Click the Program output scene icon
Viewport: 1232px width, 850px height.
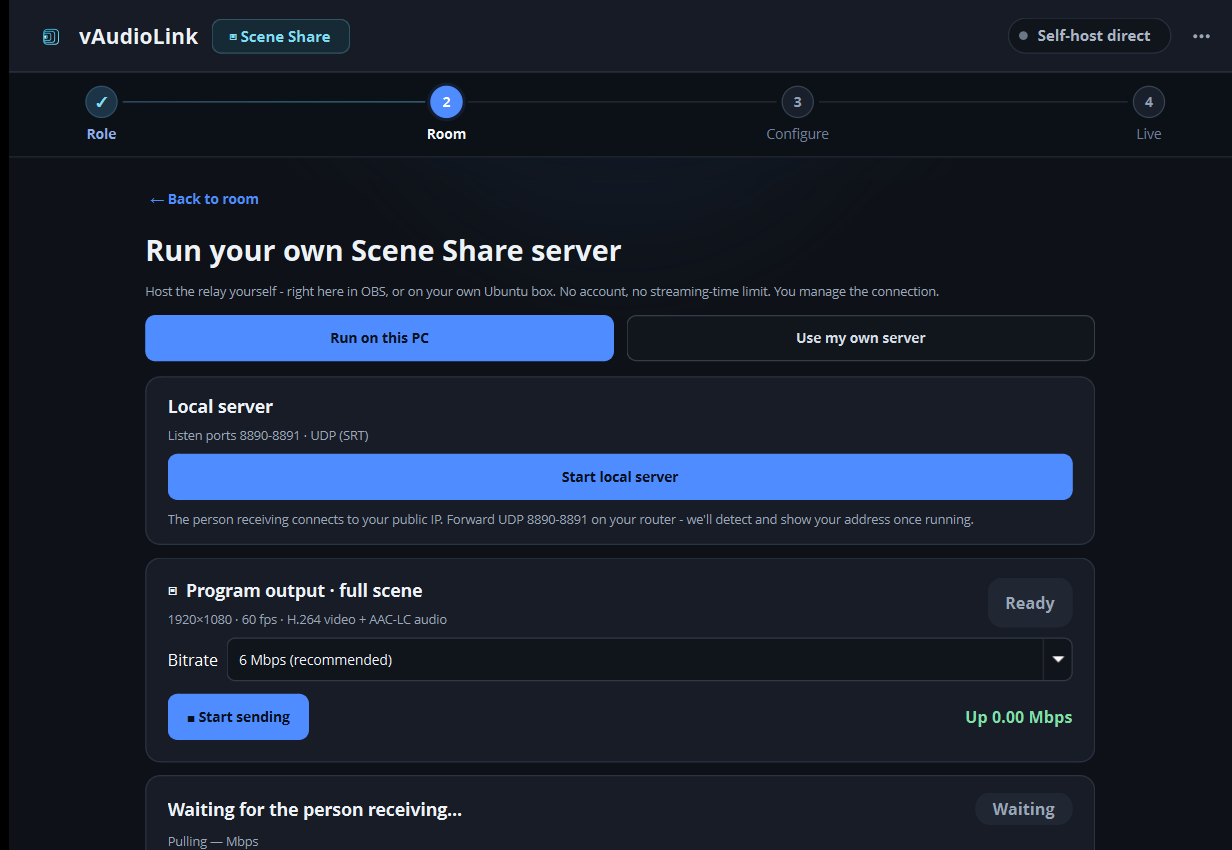pos(173,591)
